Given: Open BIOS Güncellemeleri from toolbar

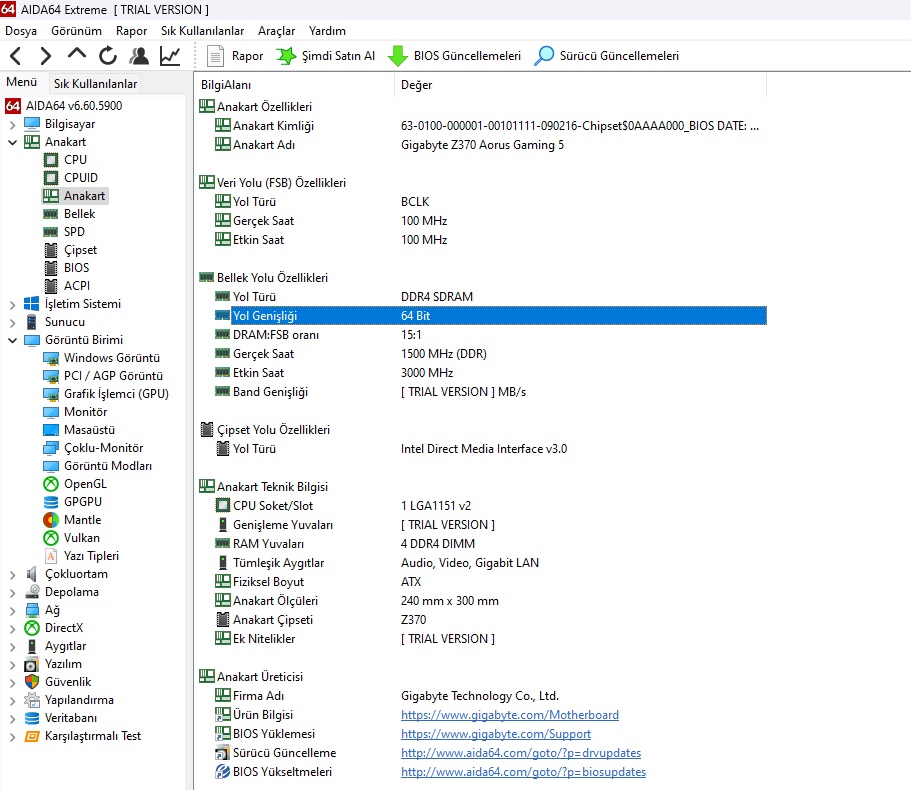Looking at the screenshot, I should [454, 56].
